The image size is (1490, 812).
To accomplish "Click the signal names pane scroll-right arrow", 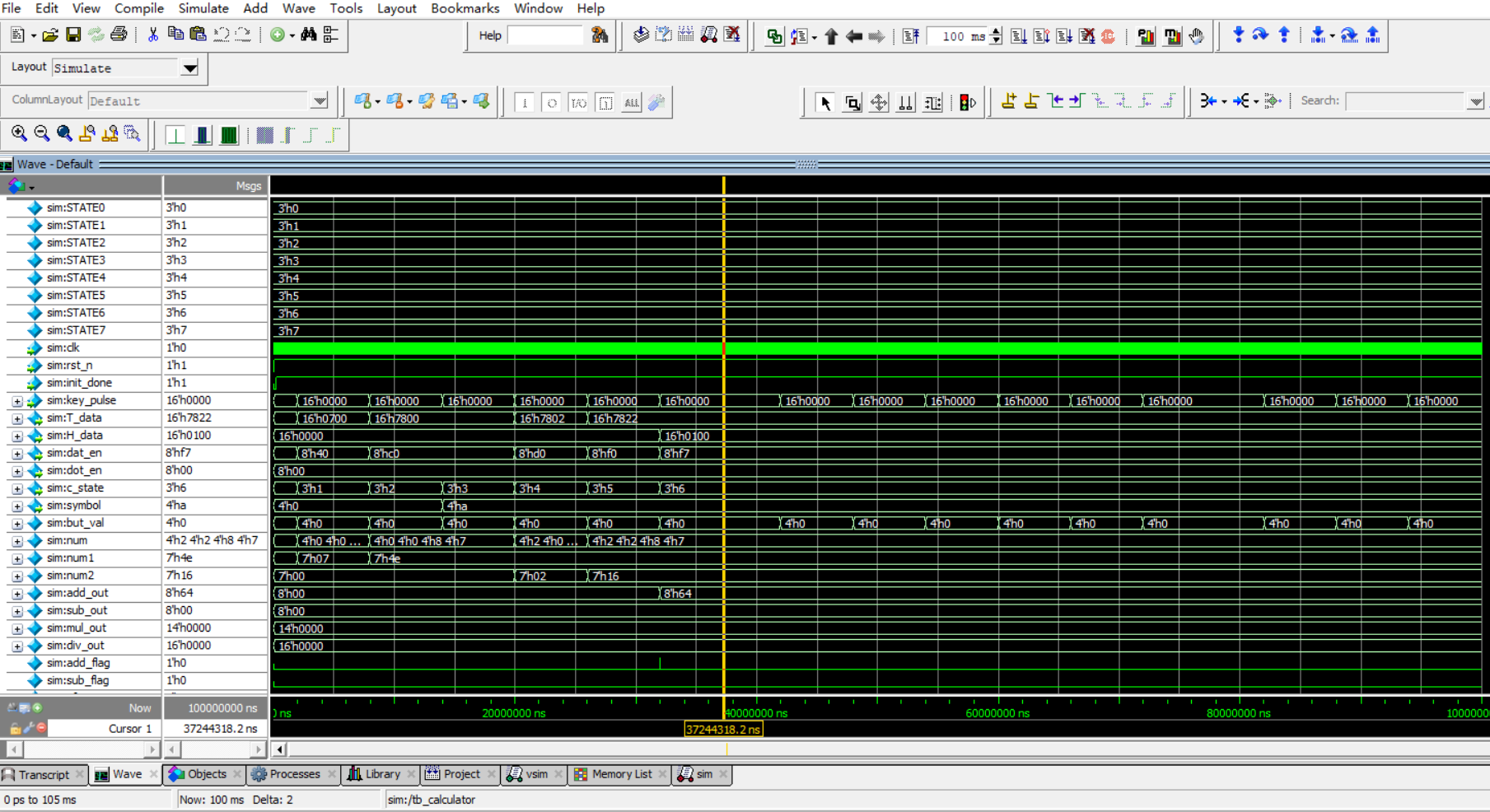I will click(x=152, y=749).
